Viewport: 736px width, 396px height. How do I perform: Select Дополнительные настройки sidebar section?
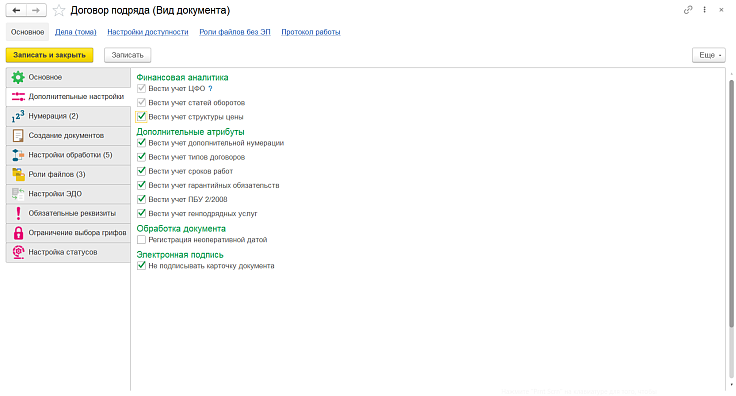click(x=68, y=97)
